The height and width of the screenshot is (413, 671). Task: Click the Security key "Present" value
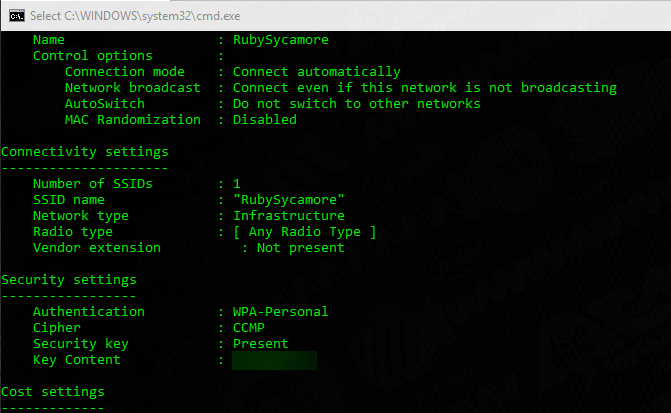tap(260, 344)
